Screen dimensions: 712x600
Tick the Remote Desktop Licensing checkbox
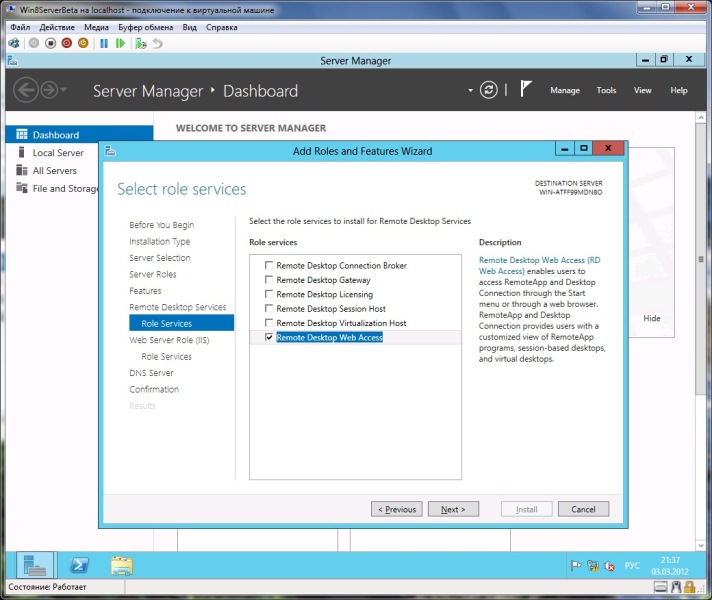click(x=268, y=295)
